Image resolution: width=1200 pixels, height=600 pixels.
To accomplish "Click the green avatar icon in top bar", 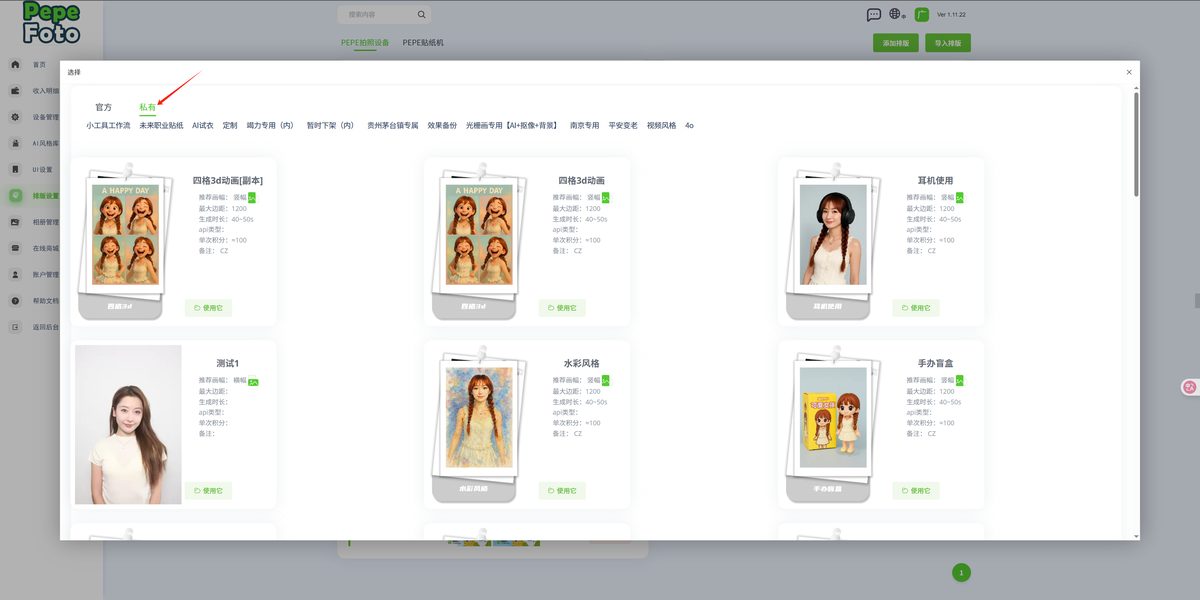I will (922, 15).
